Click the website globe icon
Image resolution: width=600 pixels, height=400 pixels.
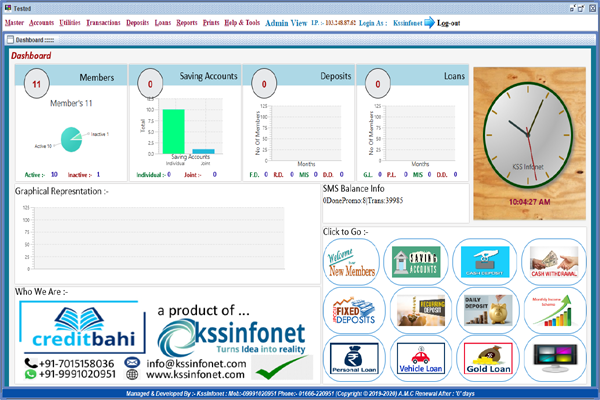tap(132, 374)
